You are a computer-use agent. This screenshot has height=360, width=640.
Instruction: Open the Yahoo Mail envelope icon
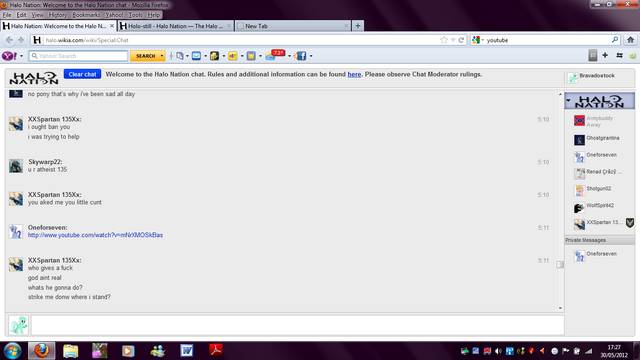196,56
